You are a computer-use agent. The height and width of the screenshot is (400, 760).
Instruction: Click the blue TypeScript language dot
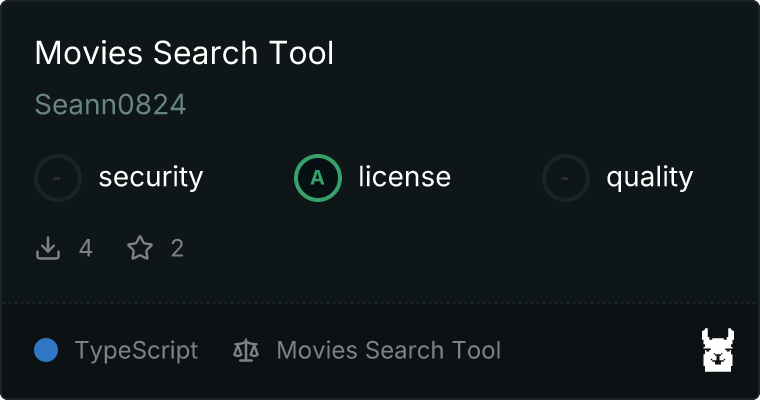tap(46, 350)
